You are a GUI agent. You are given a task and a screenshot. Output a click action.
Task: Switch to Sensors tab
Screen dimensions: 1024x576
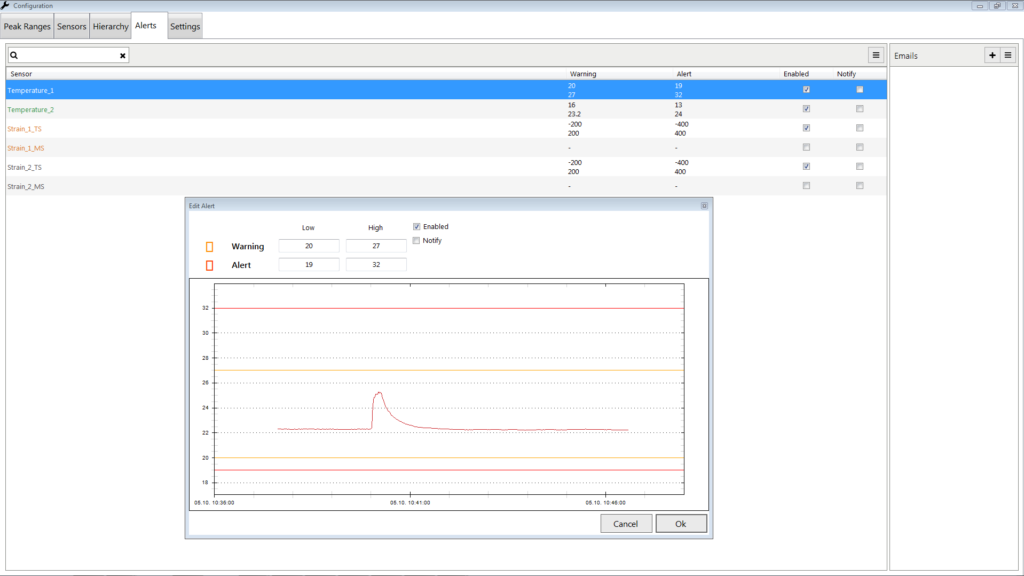point(71,27)
